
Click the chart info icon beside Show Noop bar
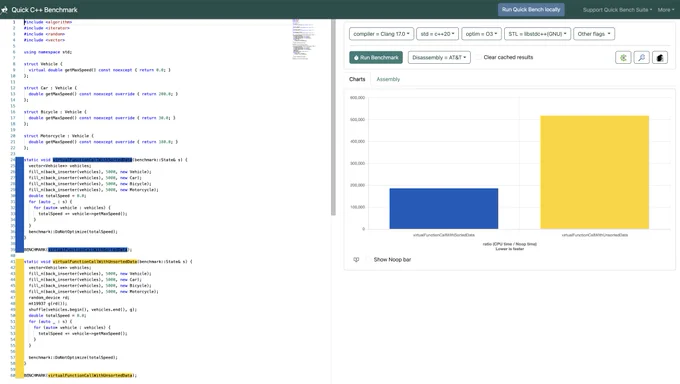tap(356, 259)
